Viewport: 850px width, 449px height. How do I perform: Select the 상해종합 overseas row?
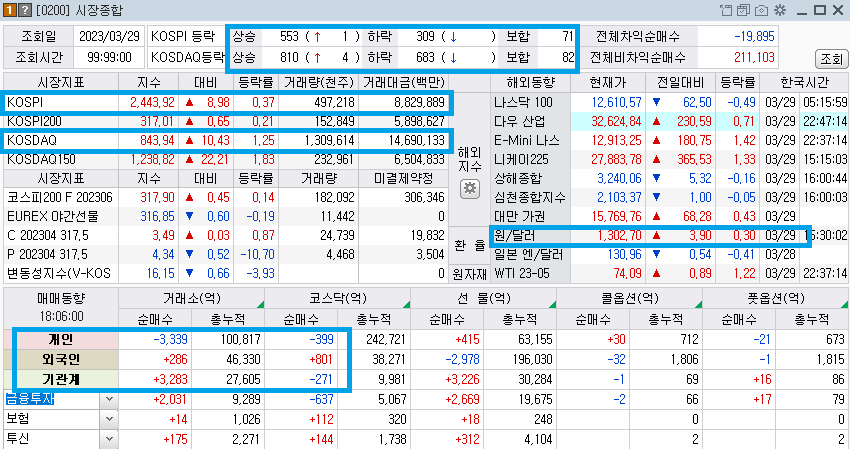pos(670,178)
